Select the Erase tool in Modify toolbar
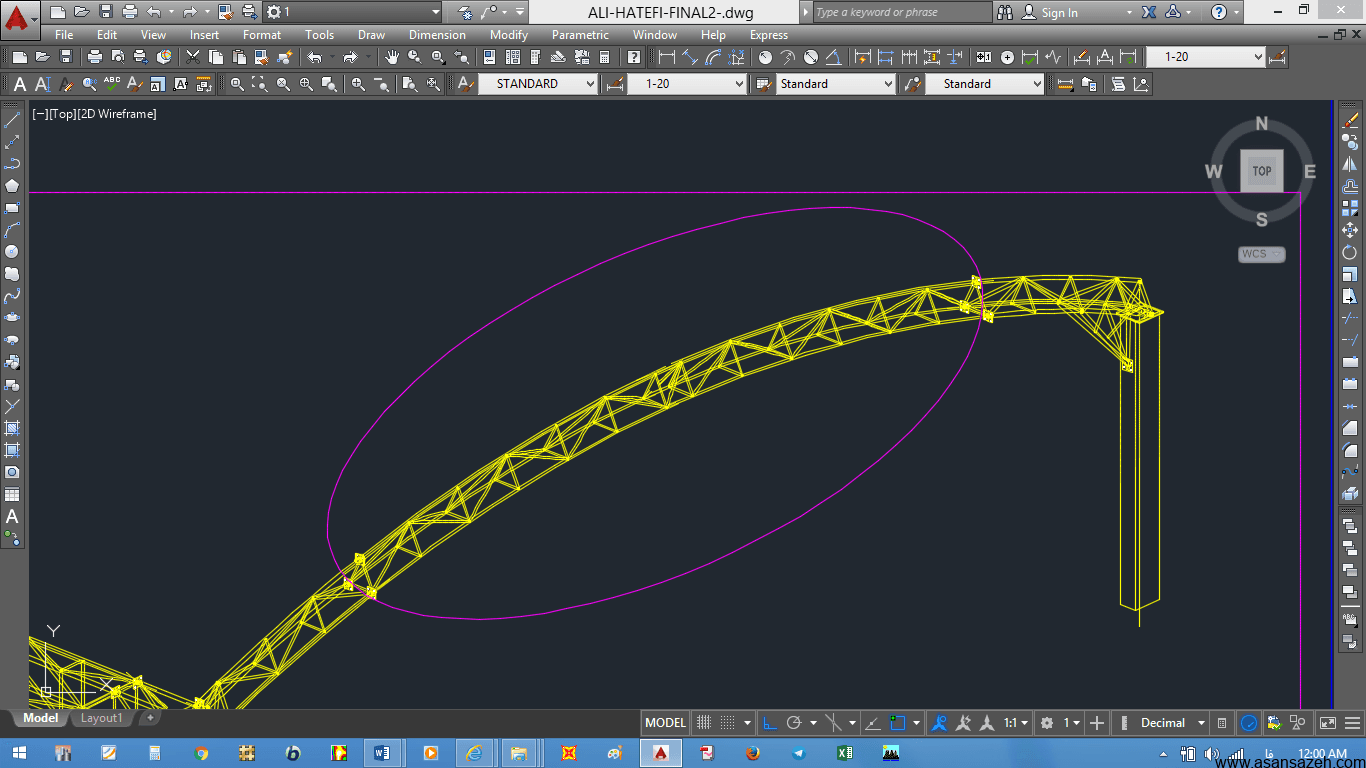Image resolution: width=1366 pixels, height=768 pixels. [x=1350, y=120]
